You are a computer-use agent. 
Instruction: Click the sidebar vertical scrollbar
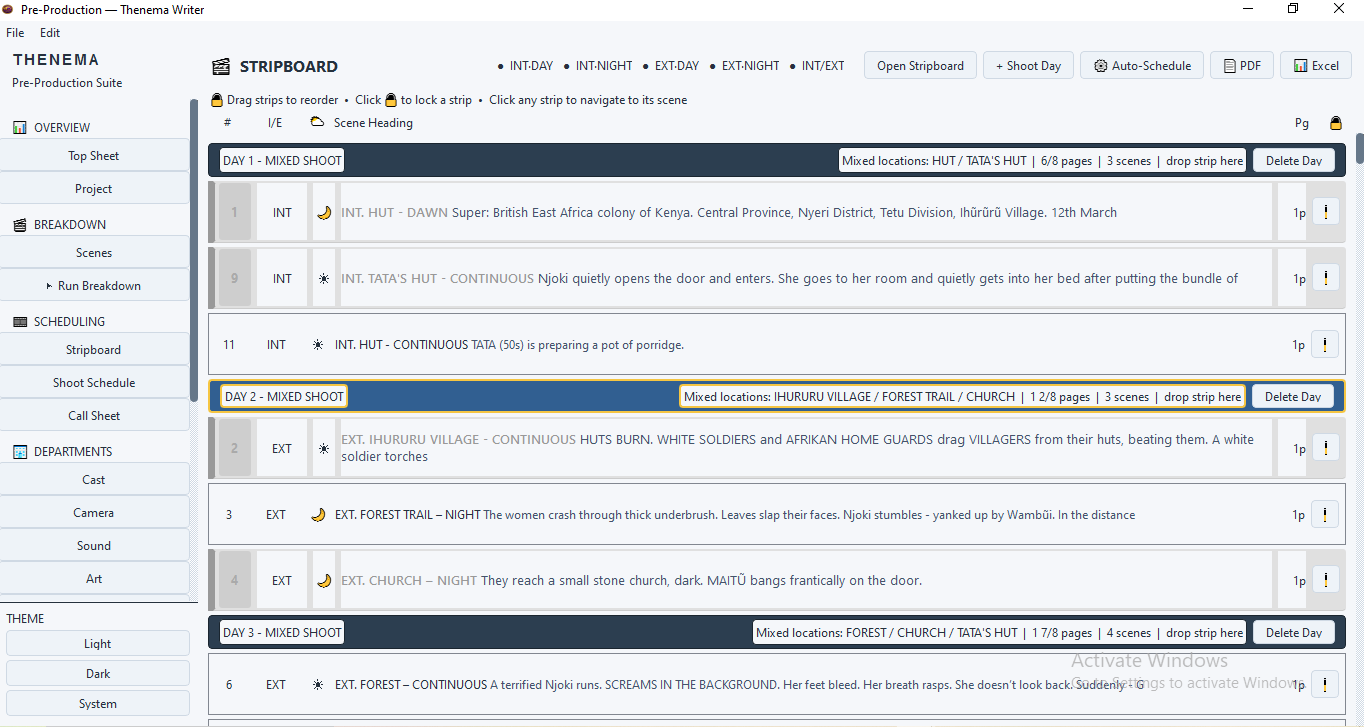tap(193, 250)
